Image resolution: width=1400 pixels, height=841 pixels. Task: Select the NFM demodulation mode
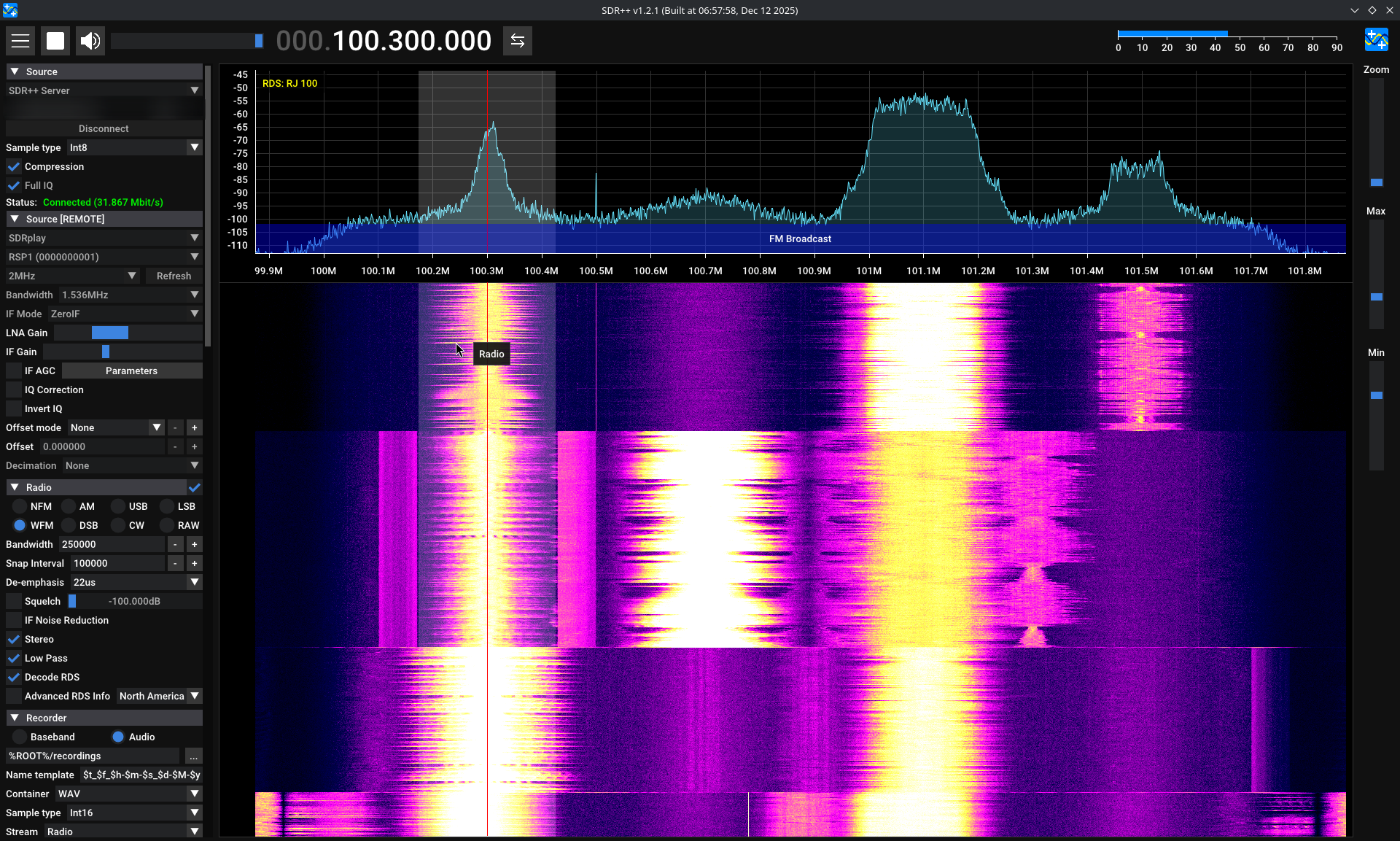[x=20, y=506]
